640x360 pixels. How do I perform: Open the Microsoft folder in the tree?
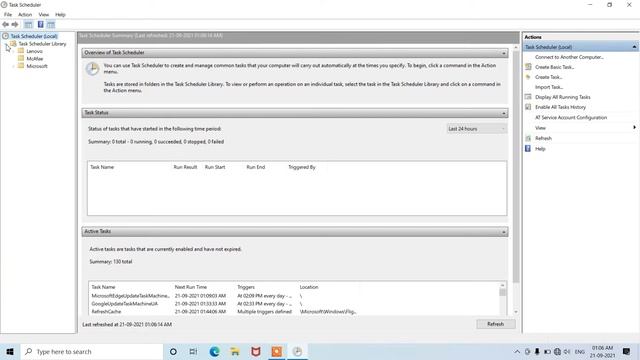(x=37, y=66)
